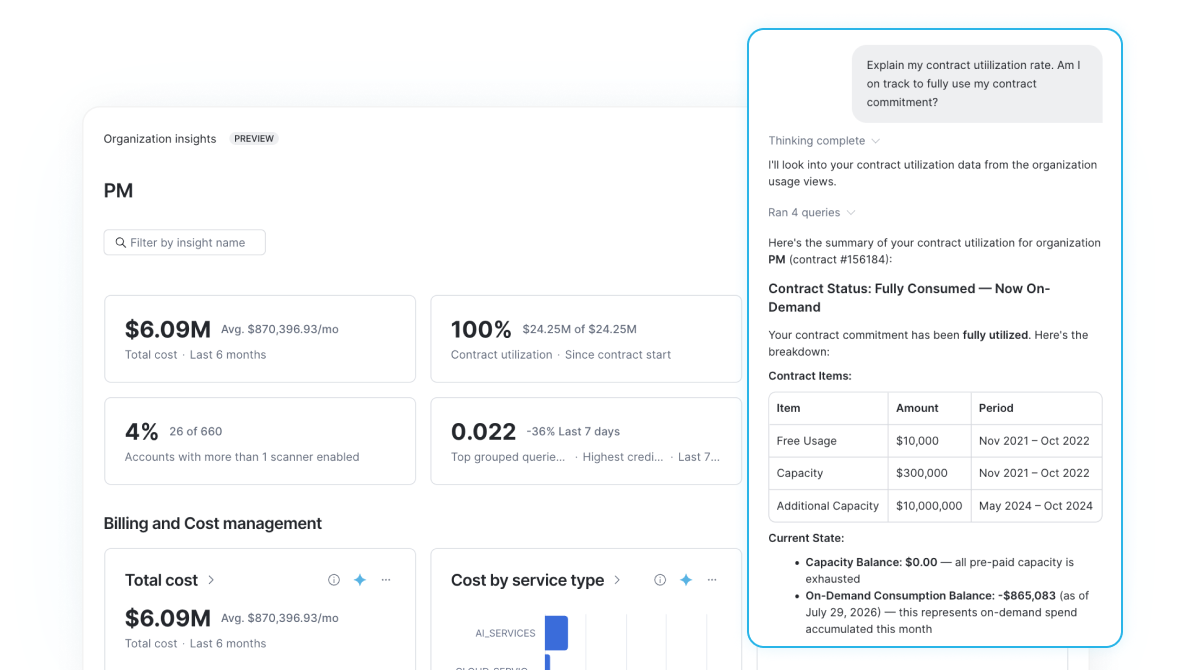The height and width of the screenshot is (670, 1200).
Task: Click the Contract Status heading in chat
Action: (909, 298)
